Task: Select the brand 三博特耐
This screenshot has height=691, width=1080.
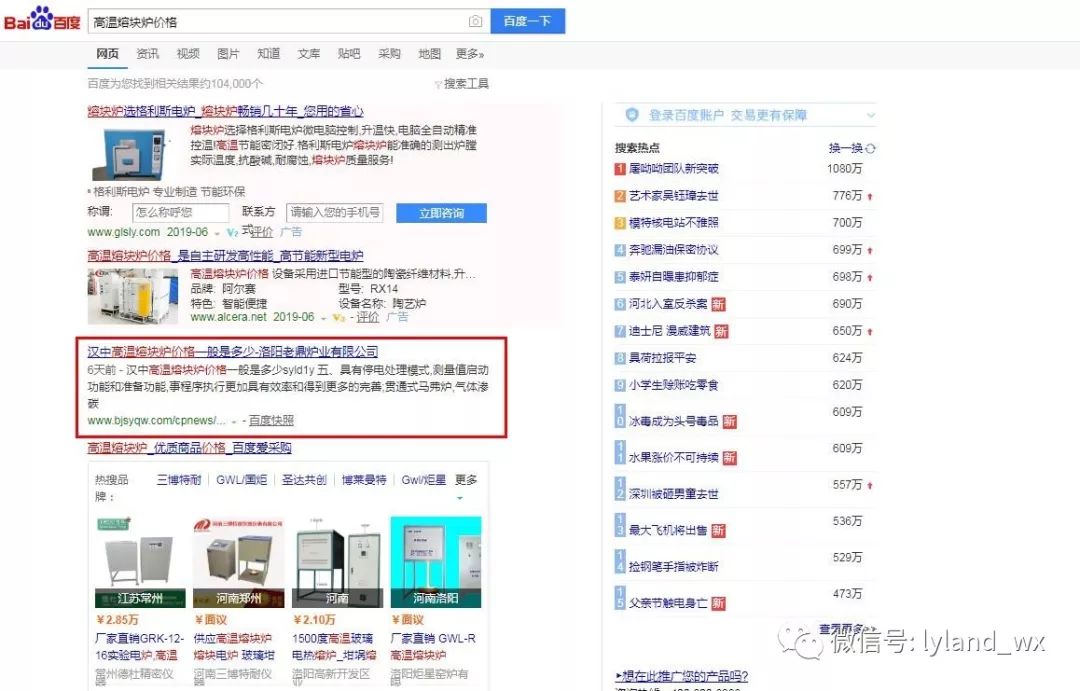Action: (x=179, y=479)
